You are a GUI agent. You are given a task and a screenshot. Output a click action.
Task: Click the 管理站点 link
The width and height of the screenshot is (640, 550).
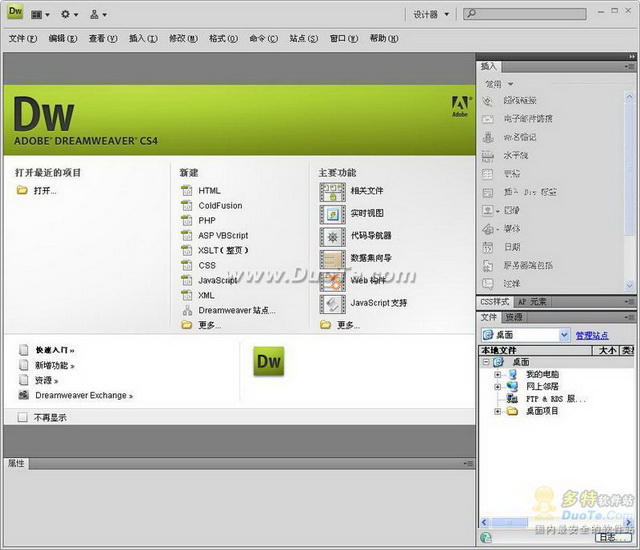(592, 335)
